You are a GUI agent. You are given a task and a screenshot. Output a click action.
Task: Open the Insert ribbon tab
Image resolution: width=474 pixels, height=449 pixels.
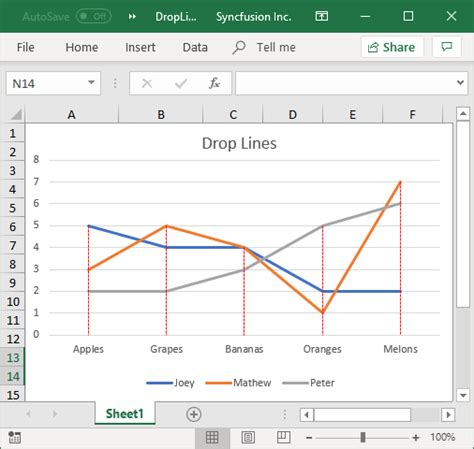point(140,47)
